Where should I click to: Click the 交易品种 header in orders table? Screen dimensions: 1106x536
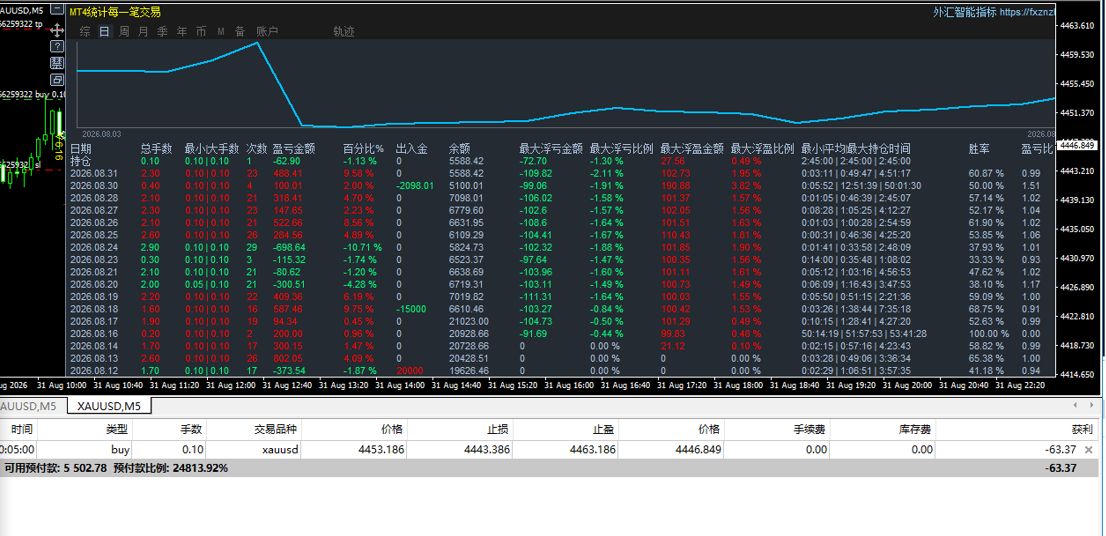click(x=276, y=430)
